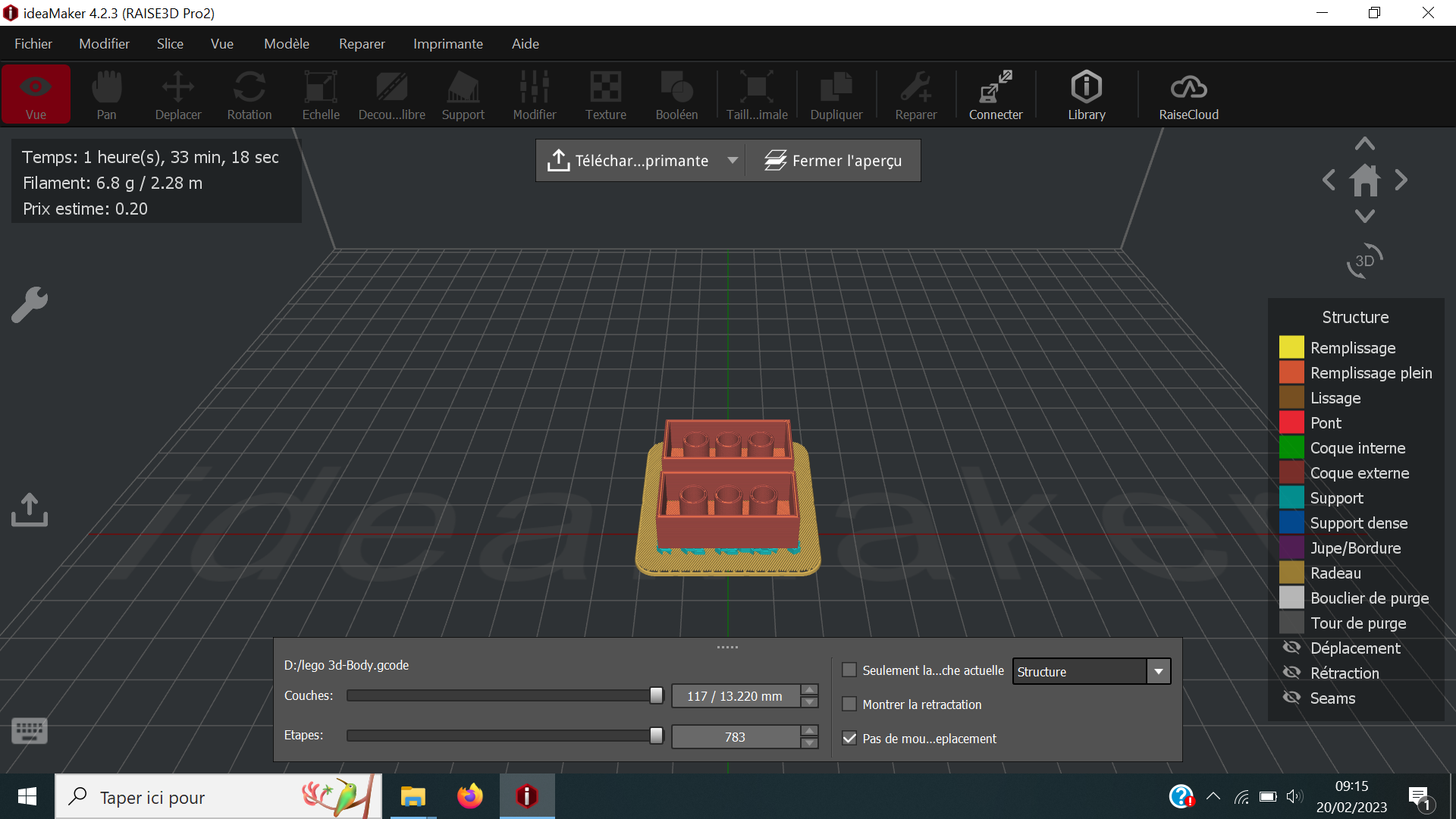The height and width of the screenshot is (819, 1456).
Task: Select the Echelle scale tool
Action: click(321, 95)
